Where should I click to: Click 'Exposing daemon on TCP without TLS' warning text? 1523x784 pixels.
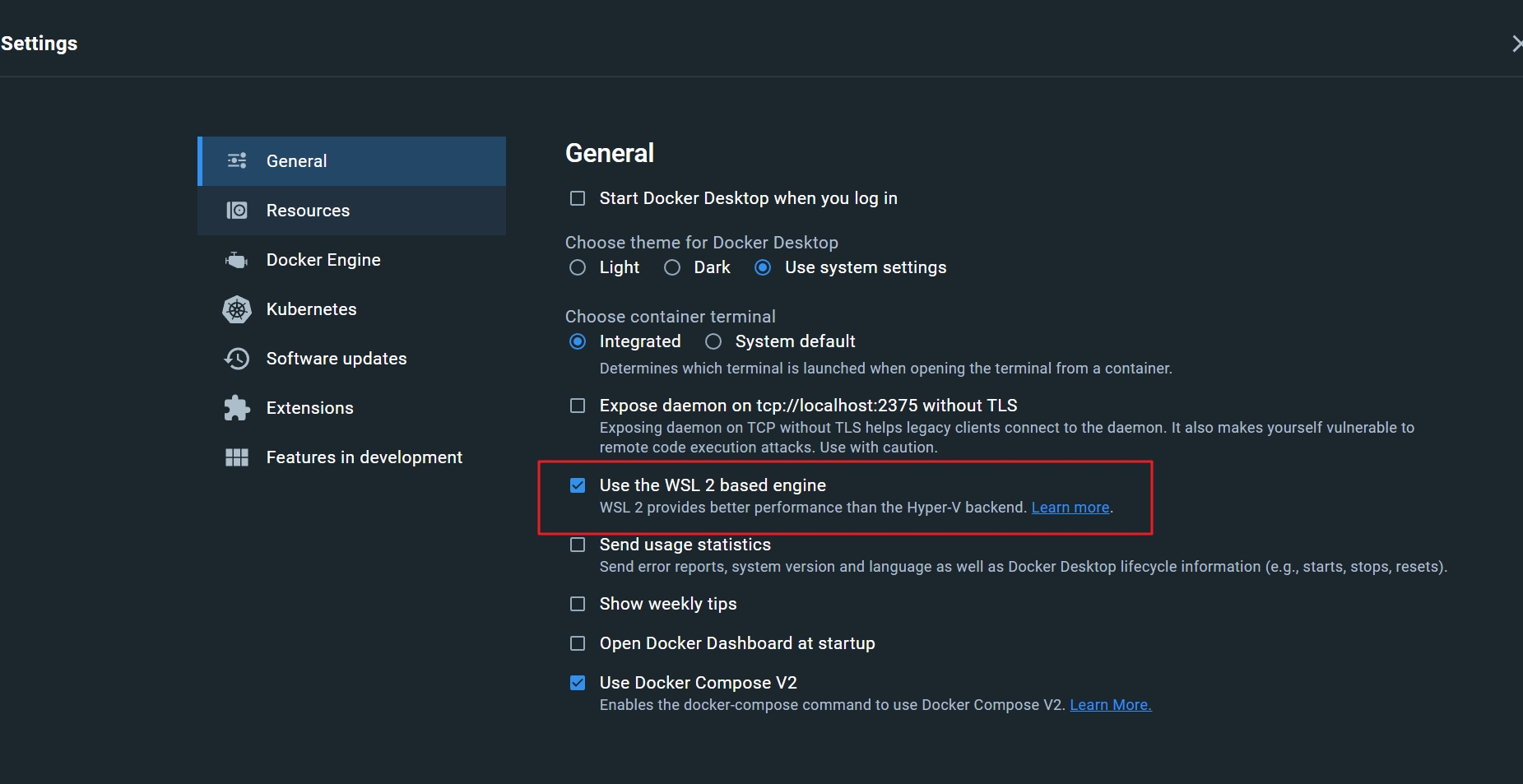tap(1007, 438)
